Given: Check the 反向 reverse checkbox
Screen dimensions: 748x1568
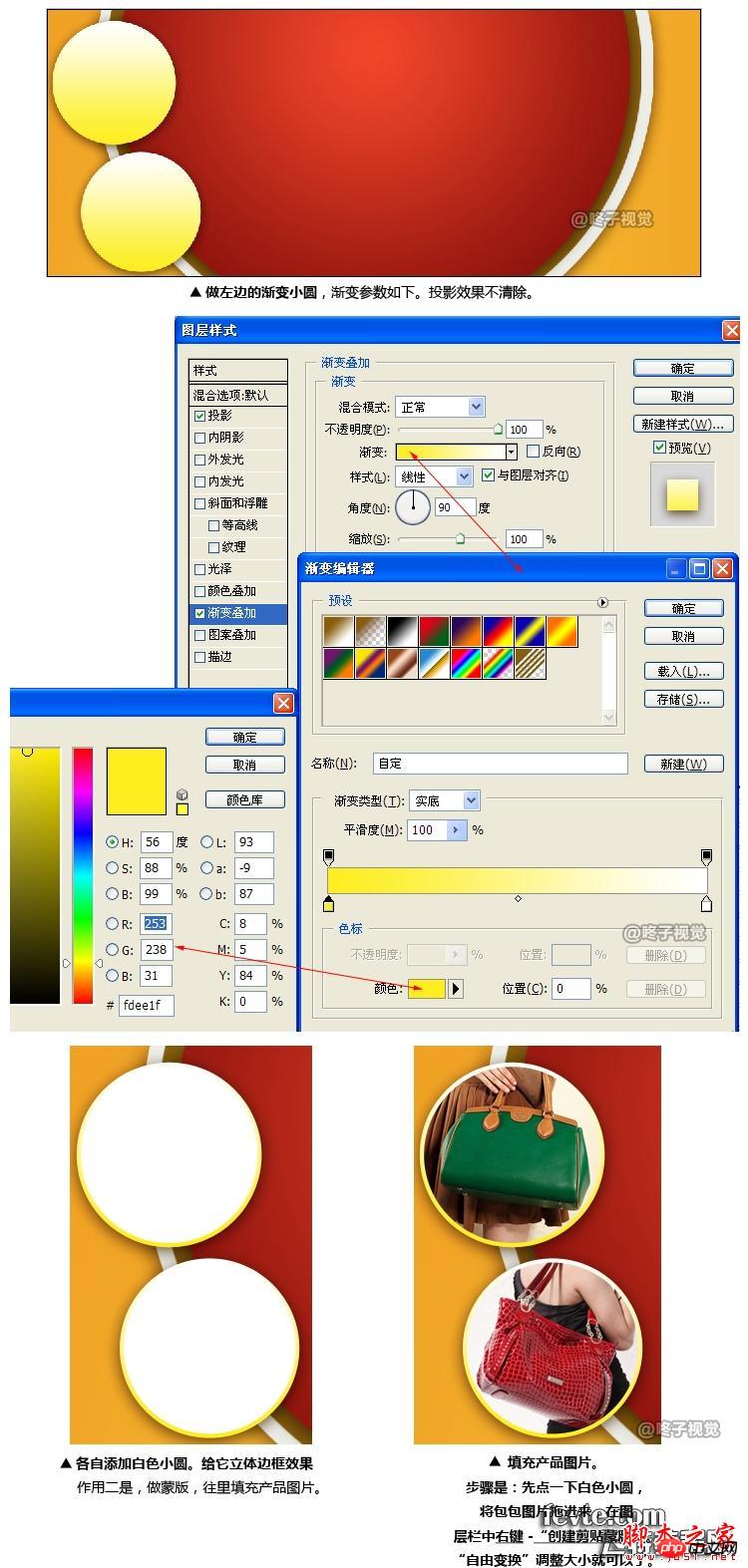Looking at the screenshot, I should click(x=533, y=452).
